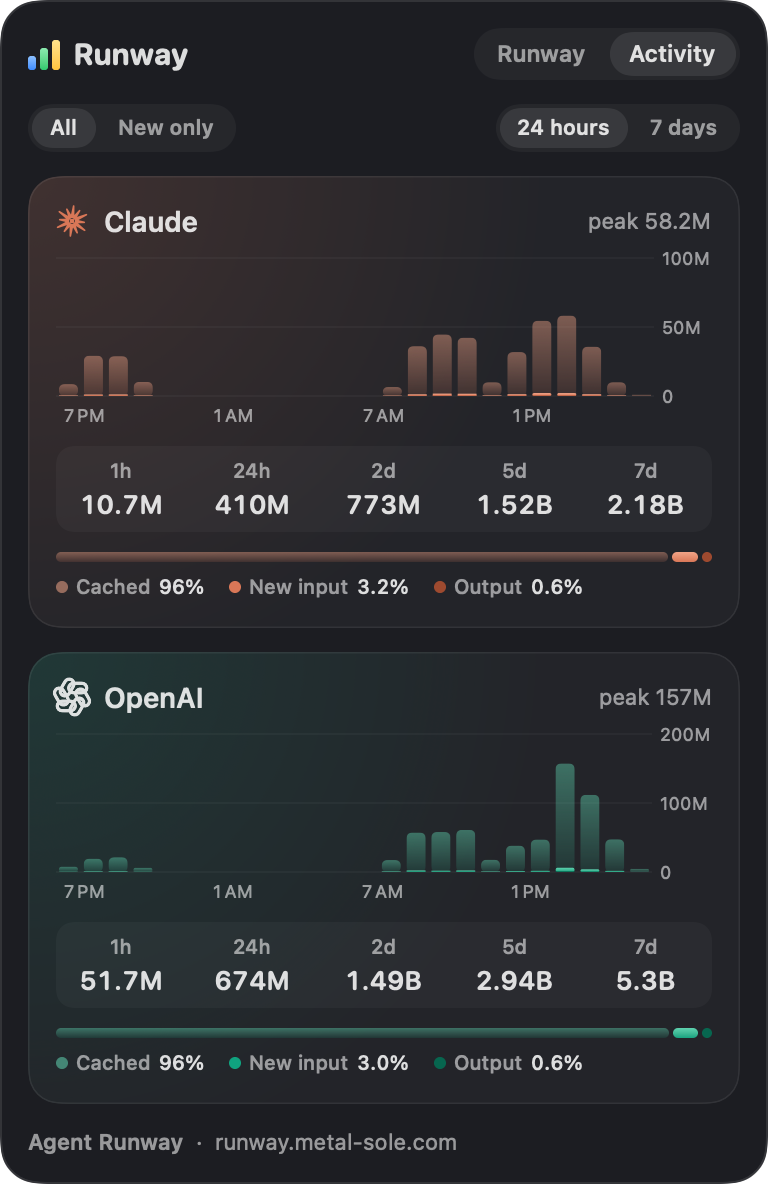The height and width of the screenshot is (1184, 768).
Task: Click Claude chart 7 PM axis label
Action: pyautogui.click(x=84, y=415)
